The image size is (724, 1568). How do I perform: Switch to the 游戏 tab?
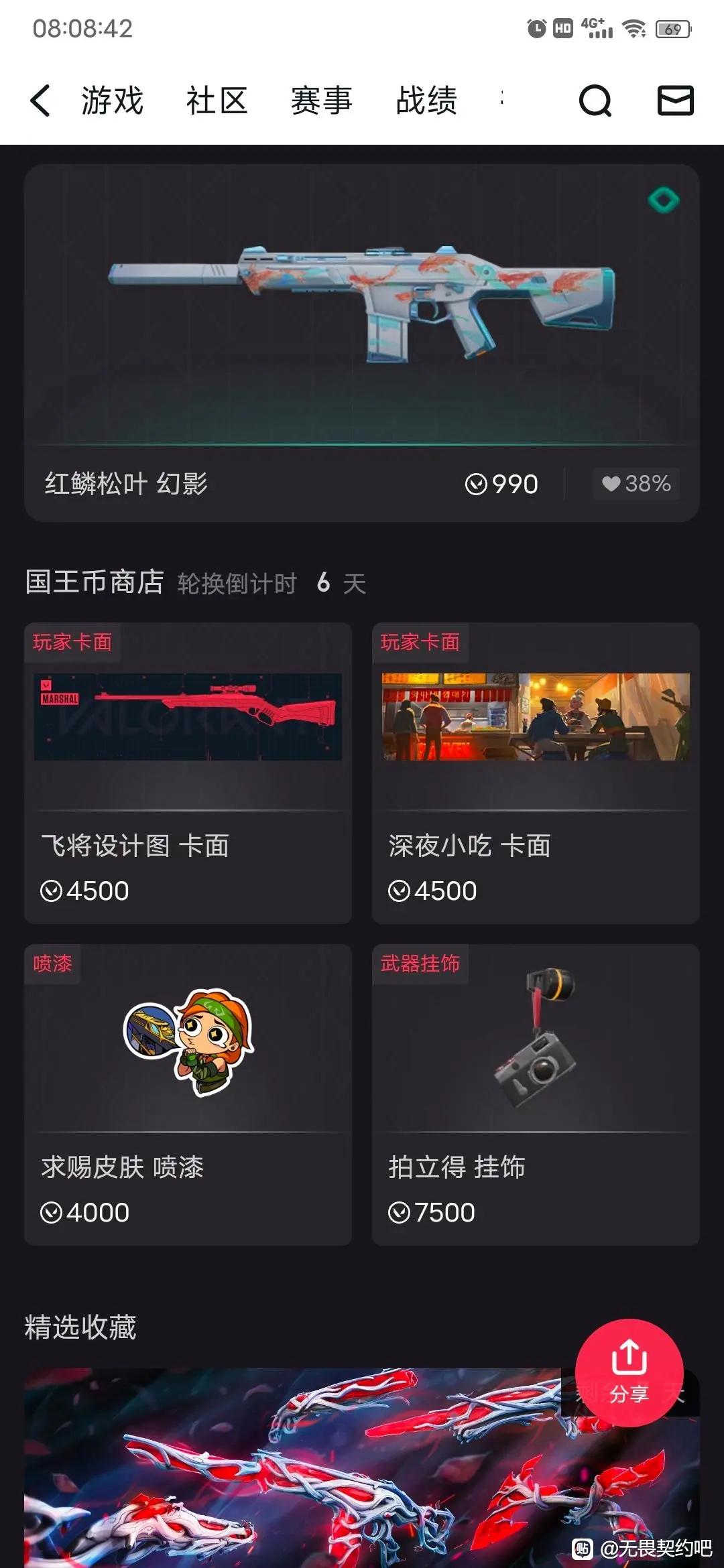112,101
